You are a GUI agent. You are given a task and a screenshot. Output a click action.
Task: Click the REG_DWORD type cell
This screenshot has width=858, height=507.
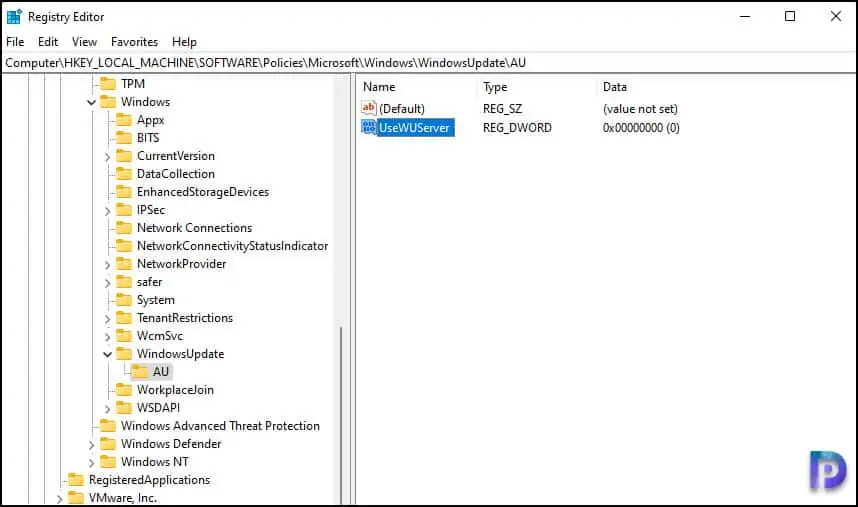517,127
